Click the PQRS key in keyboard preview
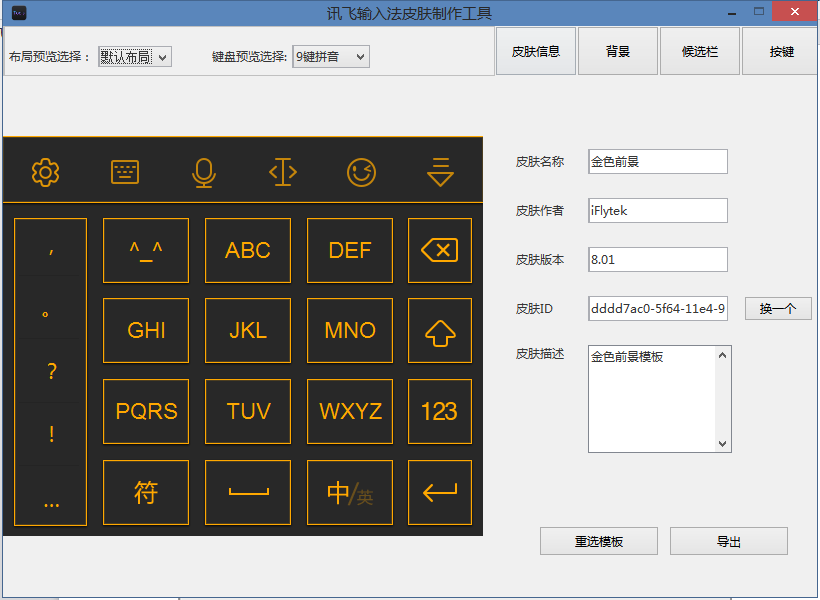The image size is (820, 600). click(x=146, y=412)
